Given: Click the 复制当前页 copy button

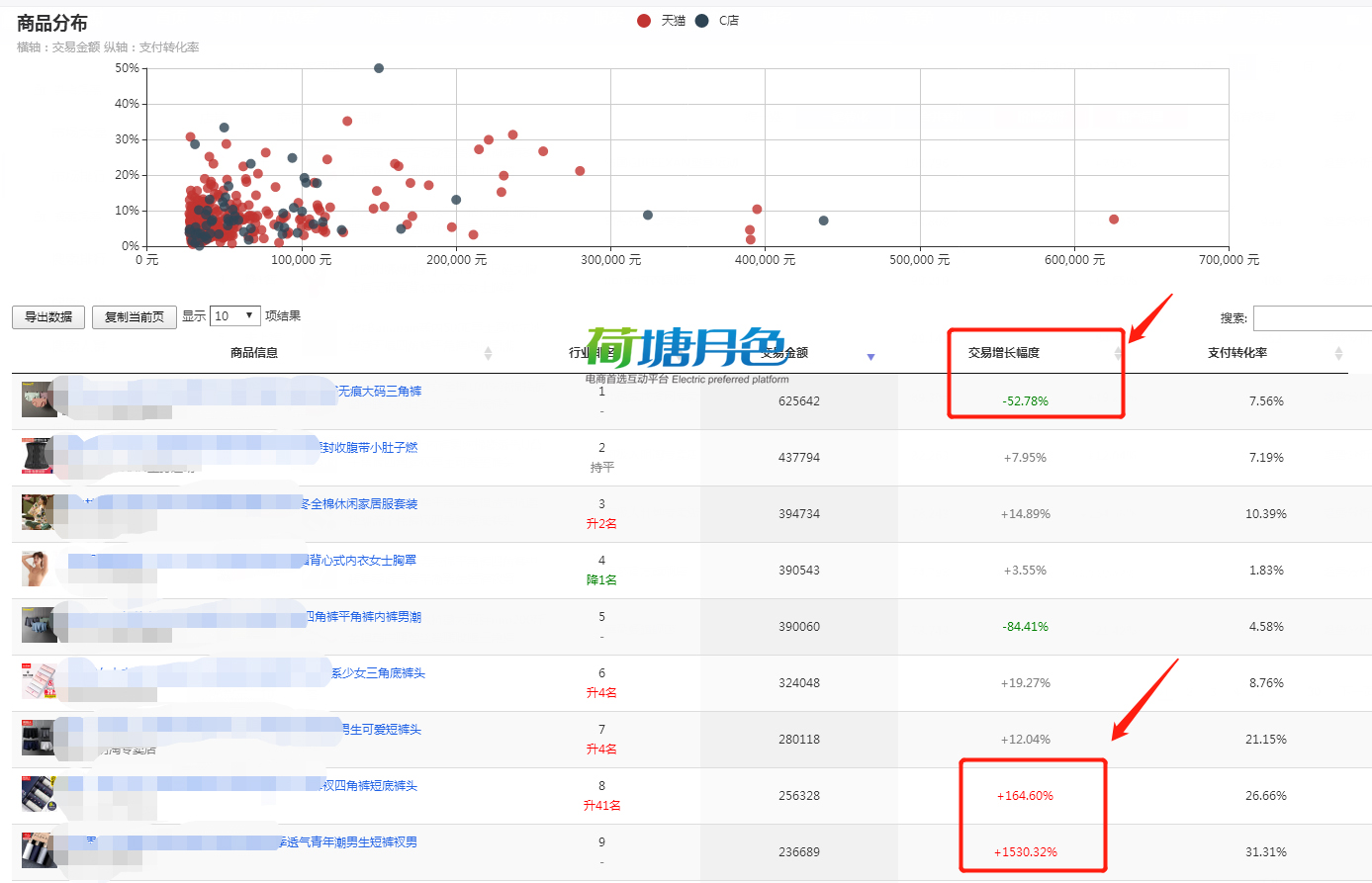Looking at the screenshot, I should 135,317.
